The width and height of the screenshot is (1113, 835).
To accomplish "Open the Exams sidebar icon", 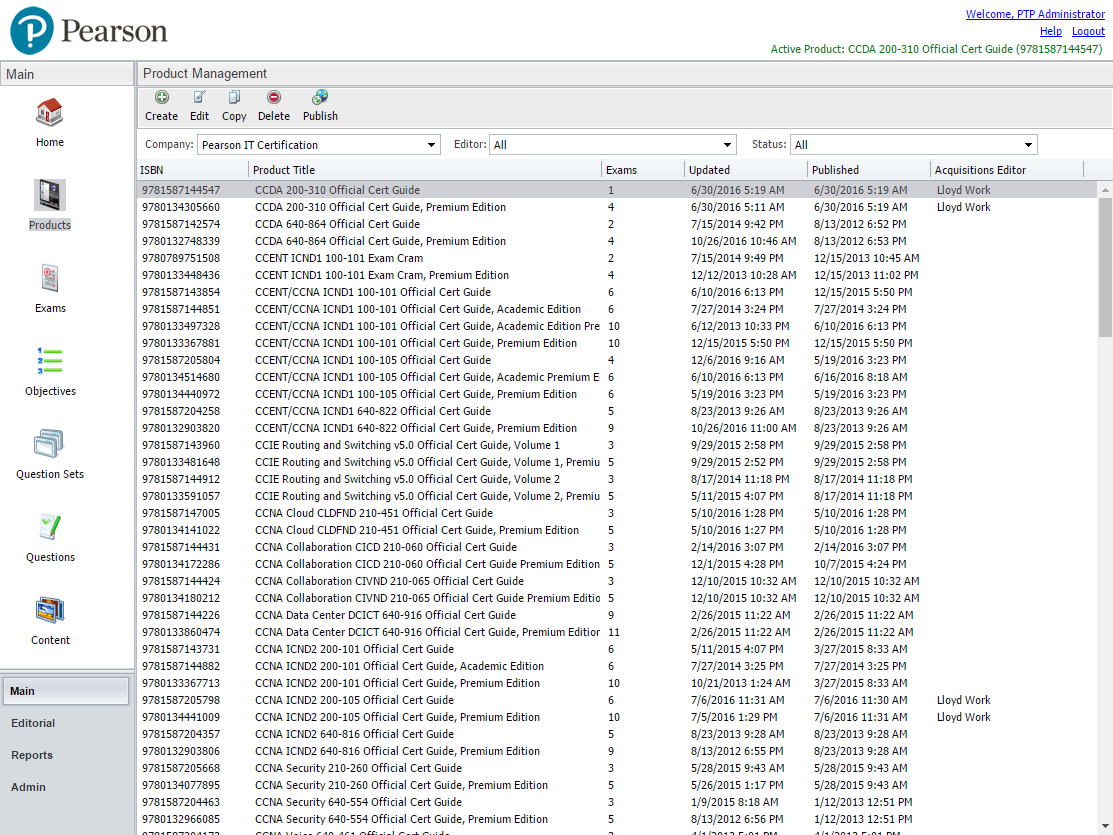I will coord(50,278).
